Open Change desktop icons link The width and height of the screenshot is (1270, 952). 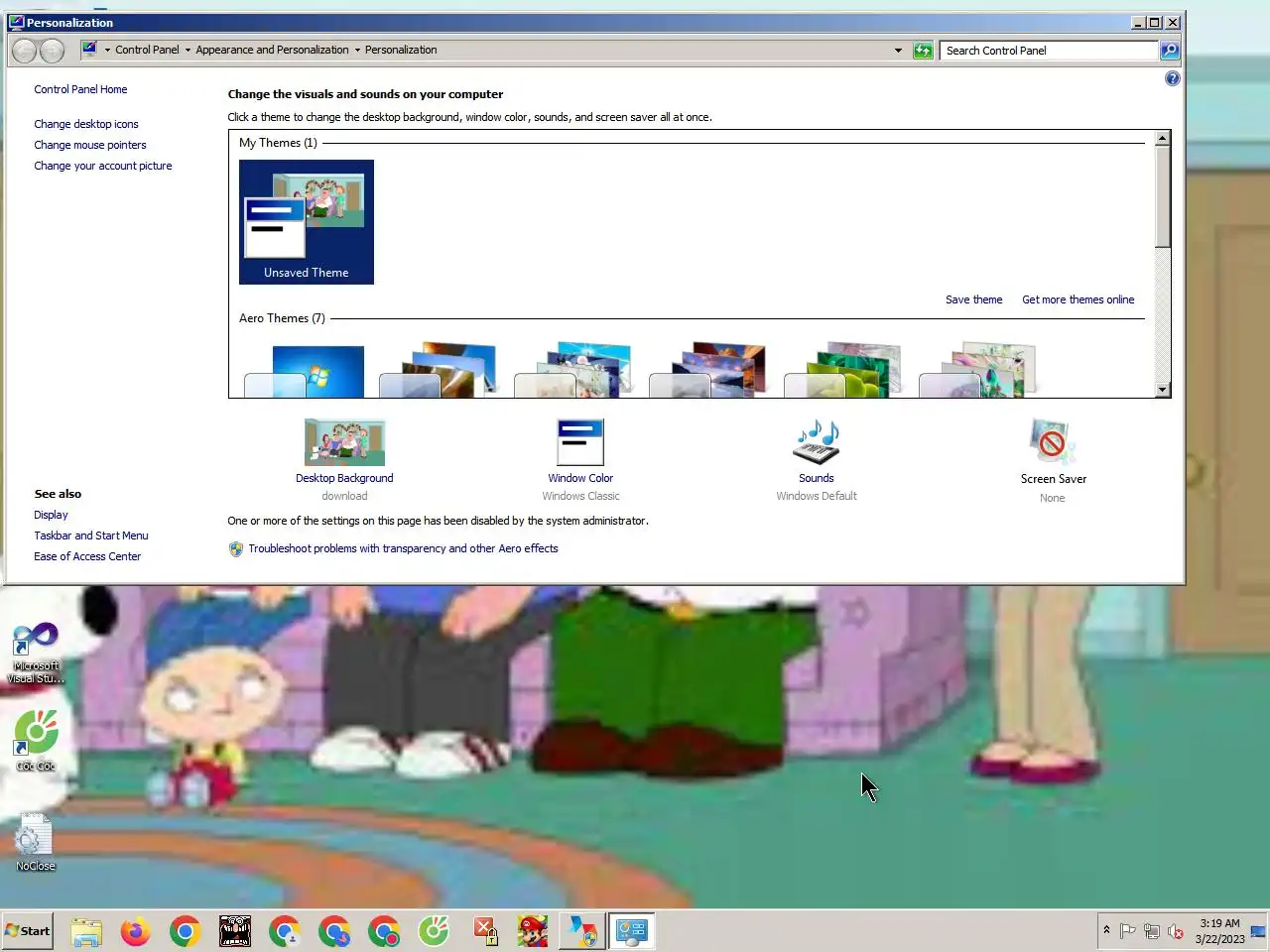(x=86, y=124)
